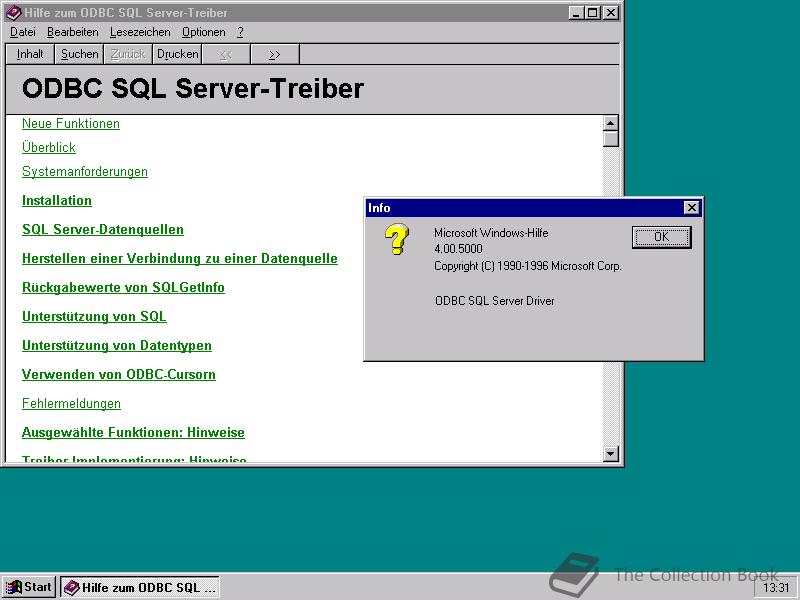Click the yellow question mark icon

pyautogui.click(x=396, y=239)
